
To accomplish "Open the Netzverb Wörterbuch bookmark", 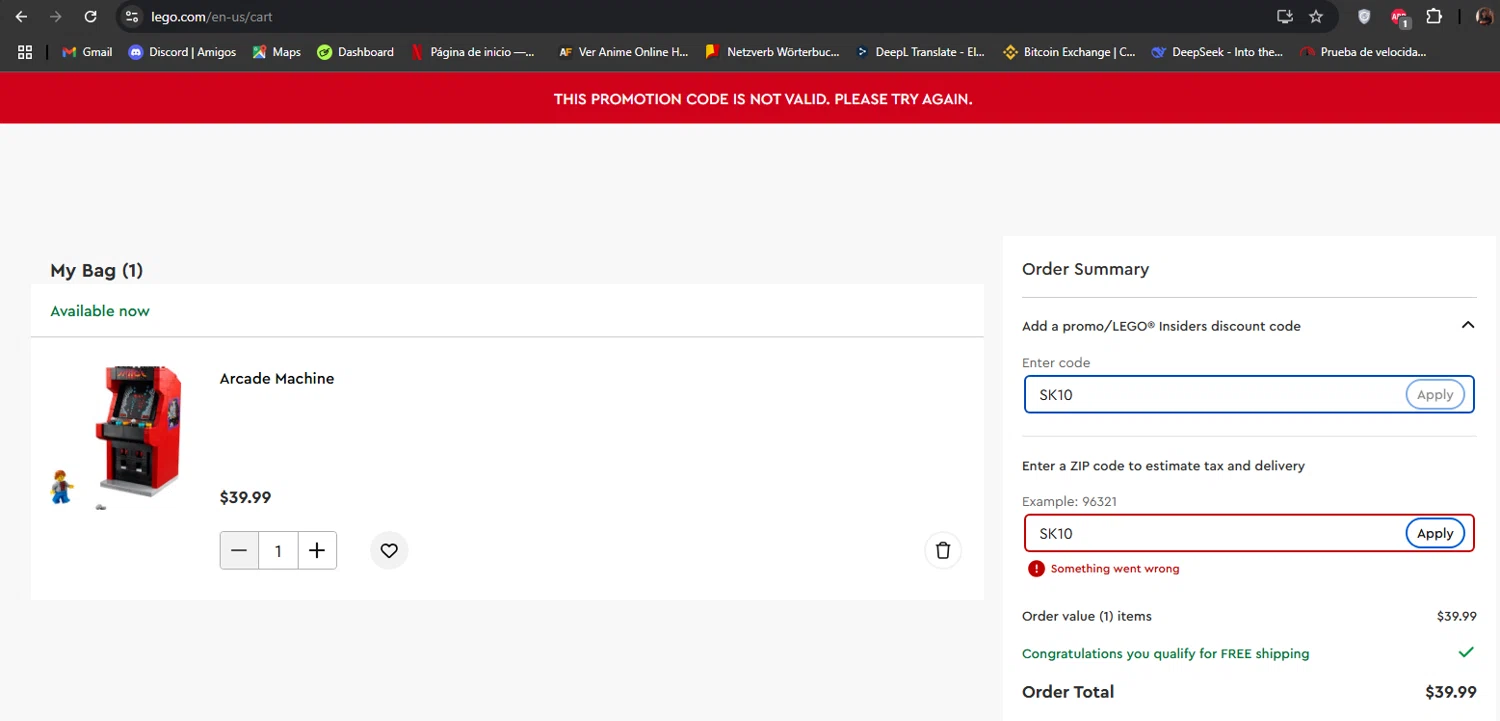I will [772, 52].
